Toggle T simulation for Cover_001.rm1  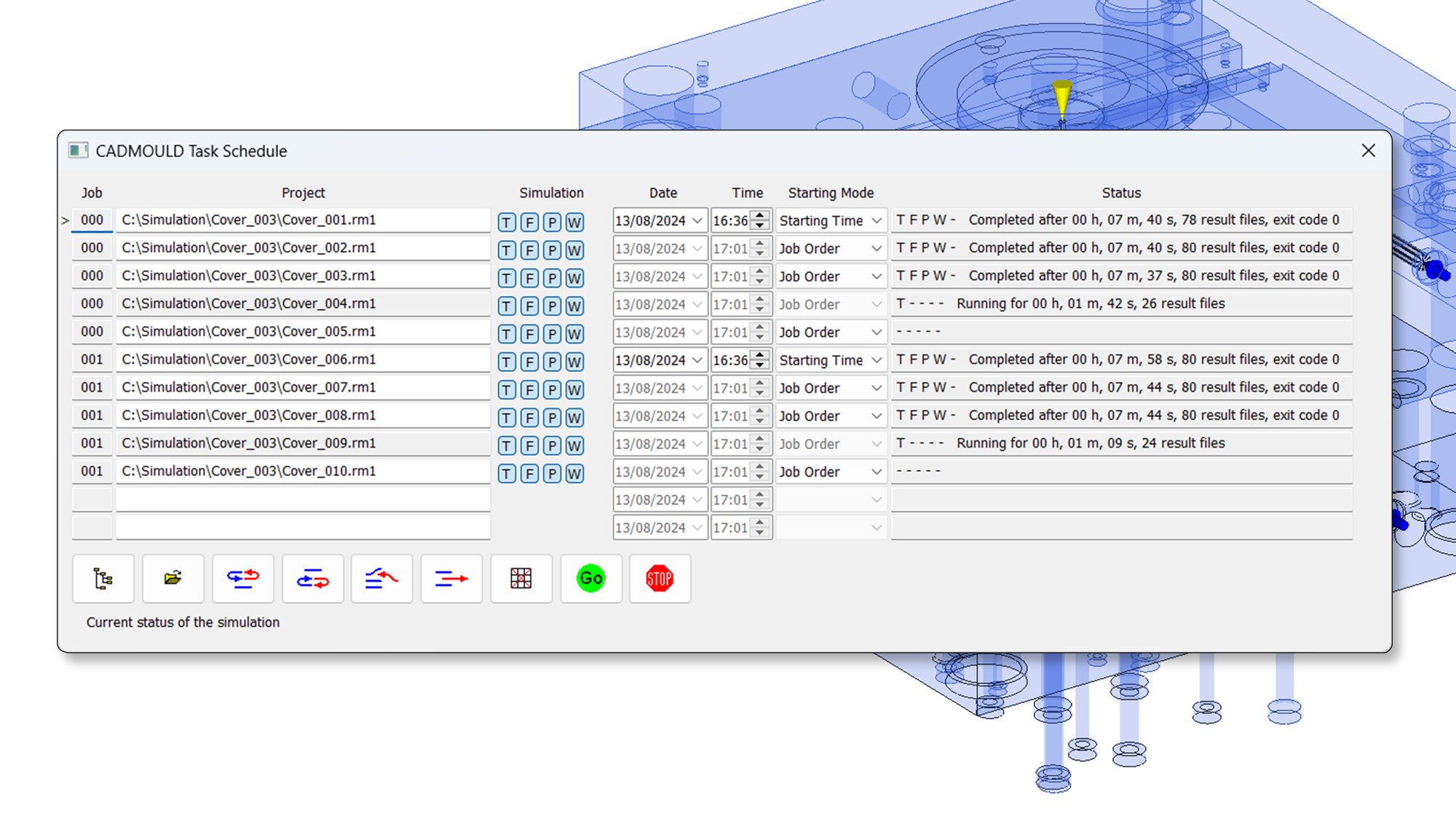507,223
